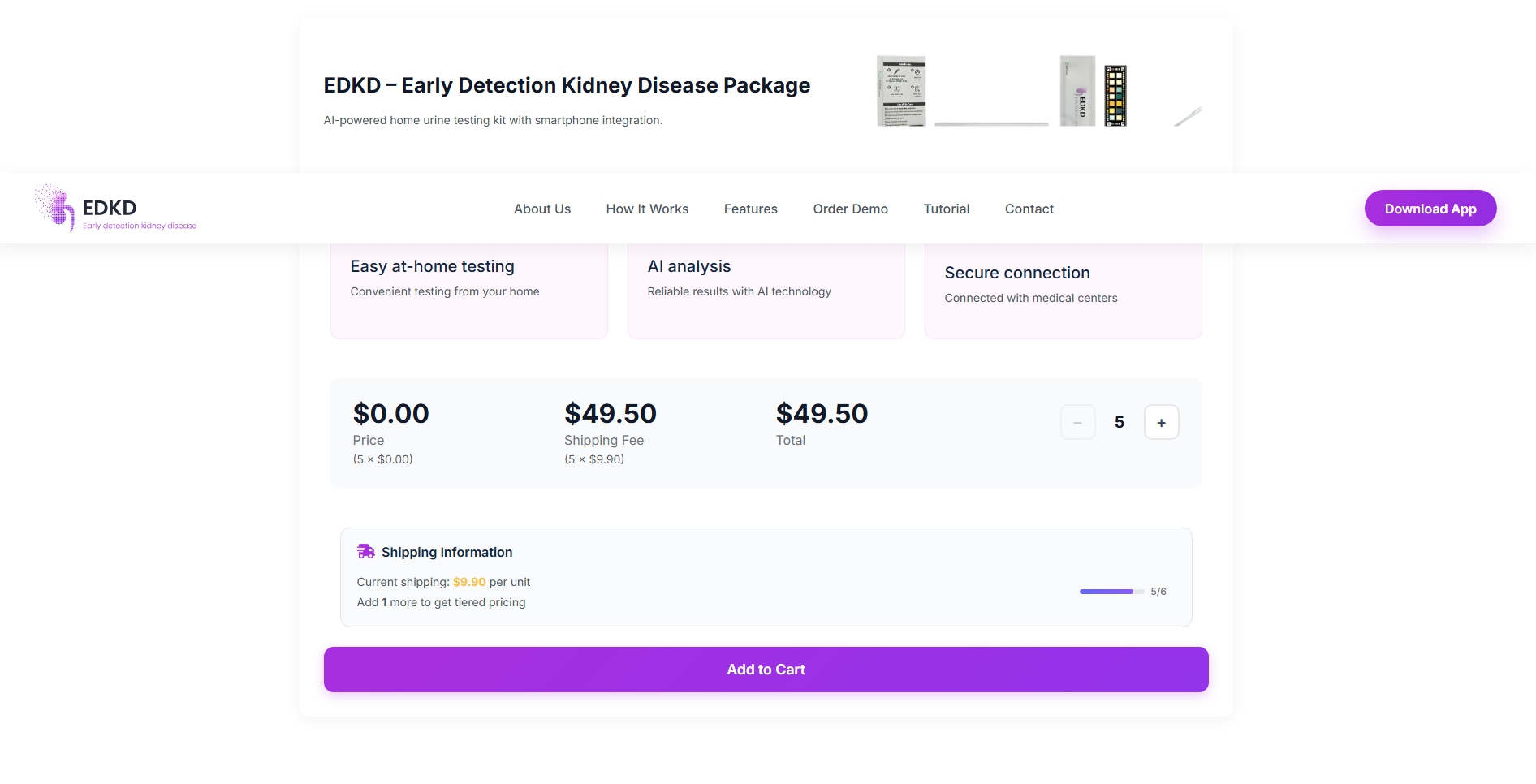Screen dimensions: 1536x784
Task: Open the Secure connection feature card
Action: (1063, 291)
